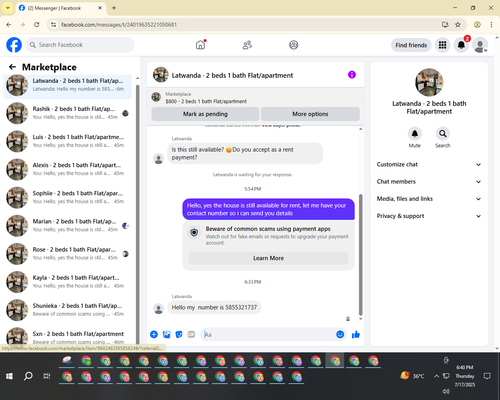Click the conversation list scrollbar

coord(137,213)
